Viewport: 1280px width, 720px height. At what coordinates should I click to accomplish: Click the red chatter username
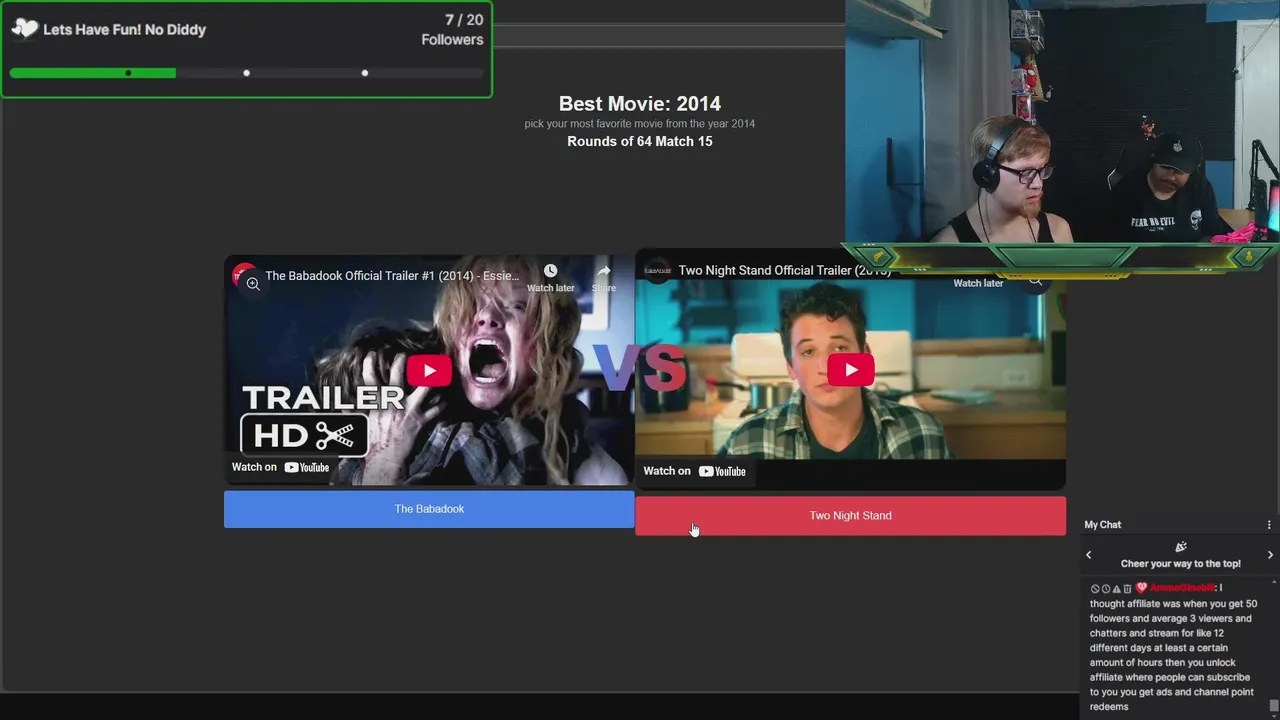coord(1182,588)
